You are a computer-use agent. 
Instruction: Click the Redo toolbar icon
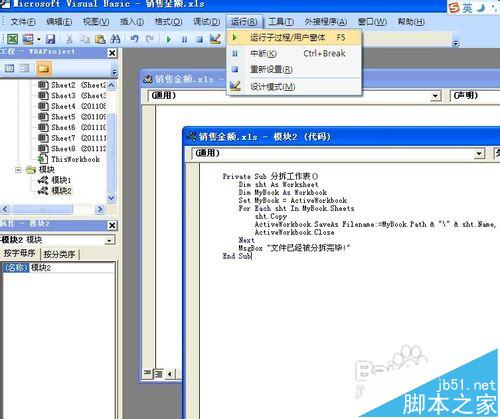[x=150, y=39]
